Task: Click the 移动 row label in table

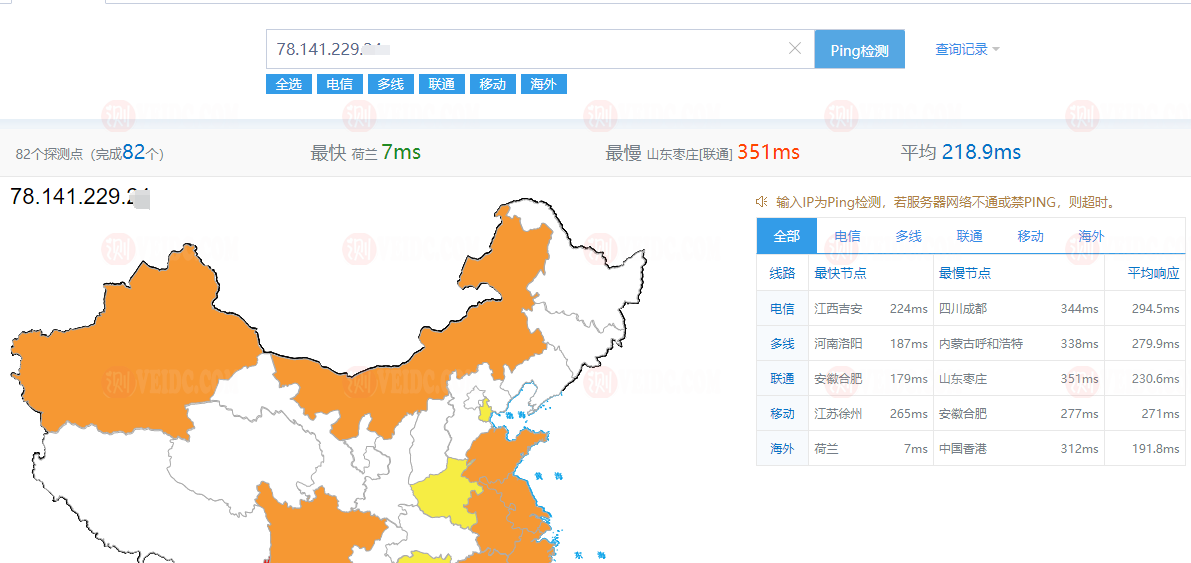Action: pyautogui.click(x=782, y=413)
